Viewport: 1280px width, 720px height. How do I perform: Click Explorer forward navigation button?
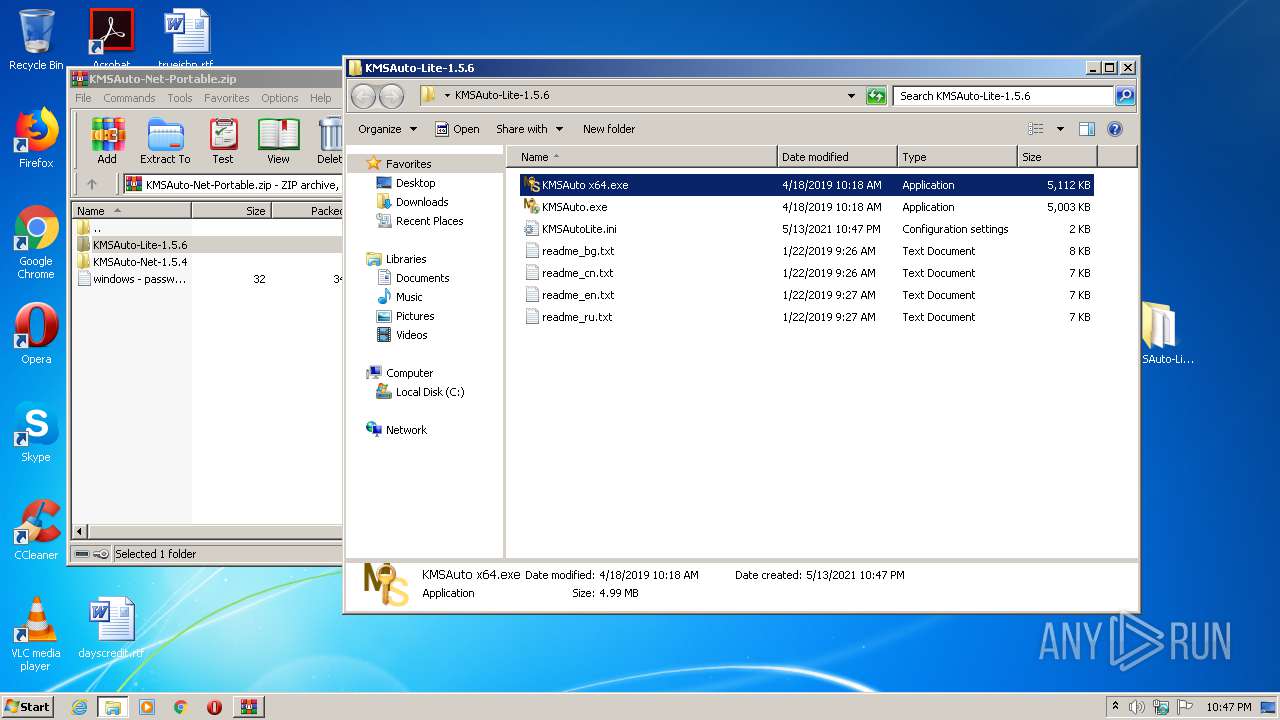(x=391, y=96)
